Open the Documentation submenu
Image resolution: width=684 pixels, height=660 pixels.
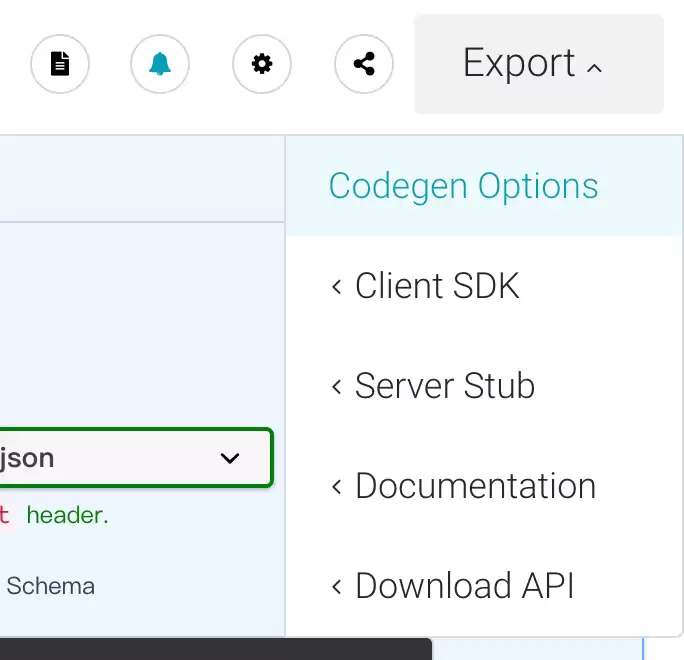click(x=484, y=486)
